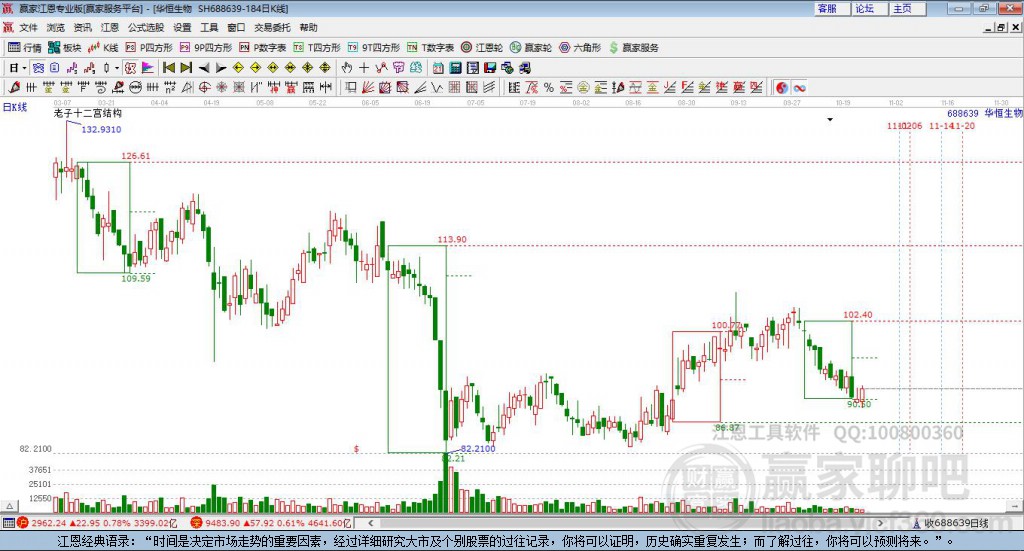Click the volume pane up-triangle button
Viewport: 1024px width, 551px height.
pos(9,506)
